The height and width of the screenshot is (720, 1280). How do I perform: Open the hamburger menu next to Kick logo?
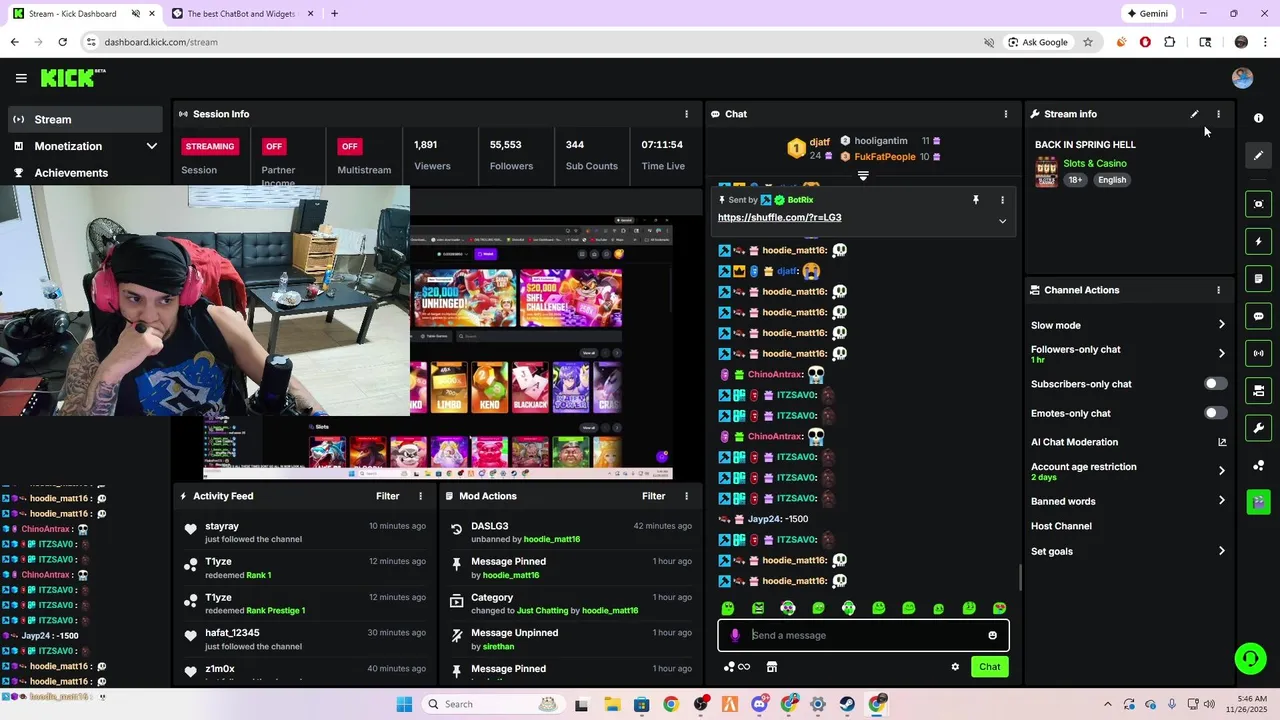click(x=21, y=78)
